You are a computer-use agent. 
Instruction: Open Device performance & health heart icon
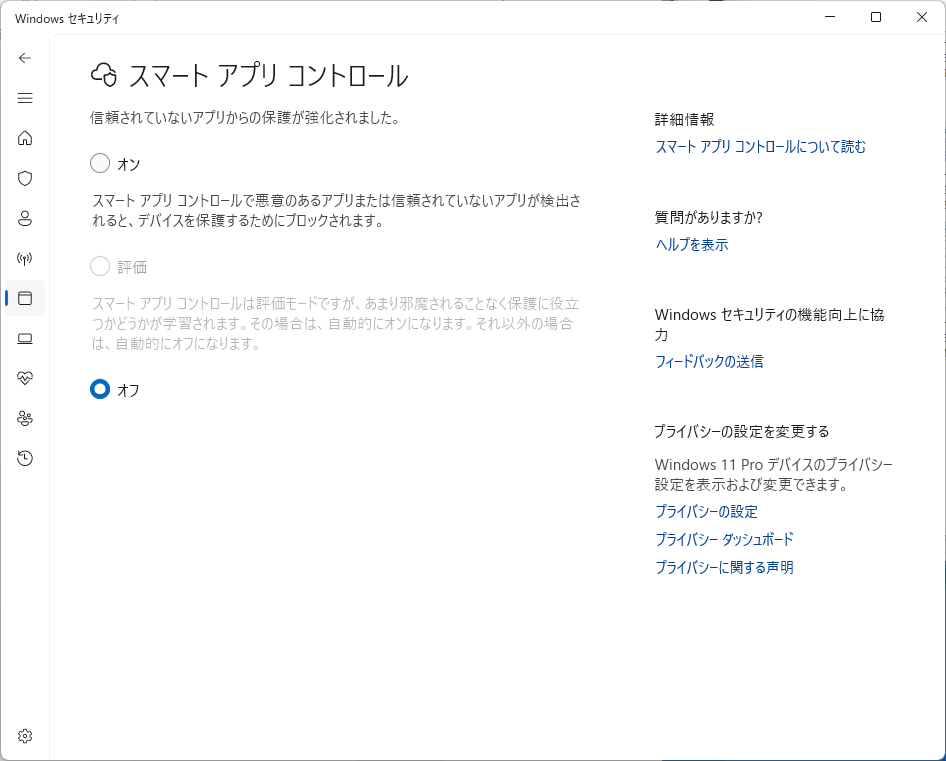(x=25, y=378)
